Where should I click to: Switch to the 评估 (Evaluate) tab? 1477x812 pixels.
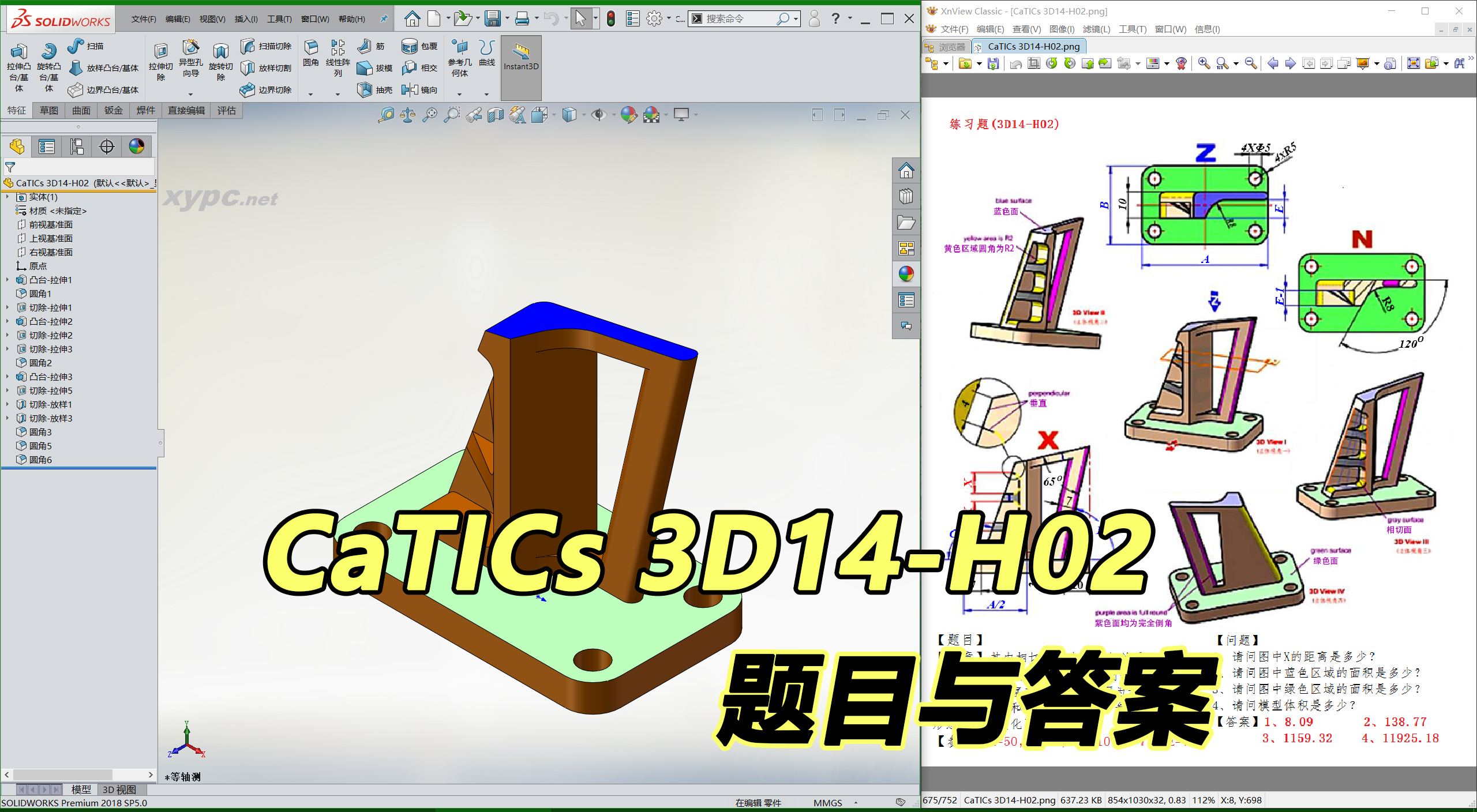pyautogui.click(x=226, y=111)
